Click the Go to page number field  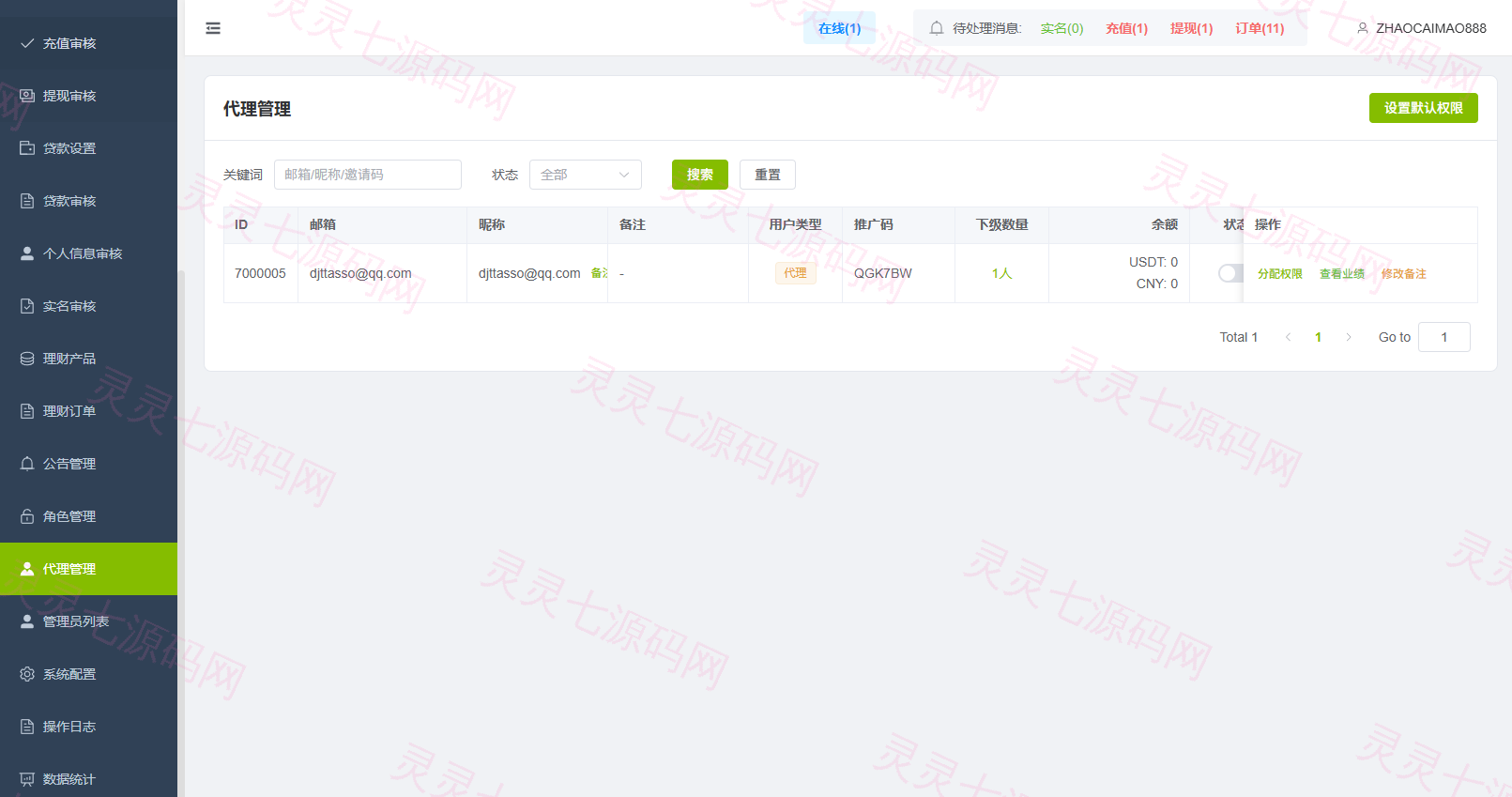click(x=1444, y=337)
